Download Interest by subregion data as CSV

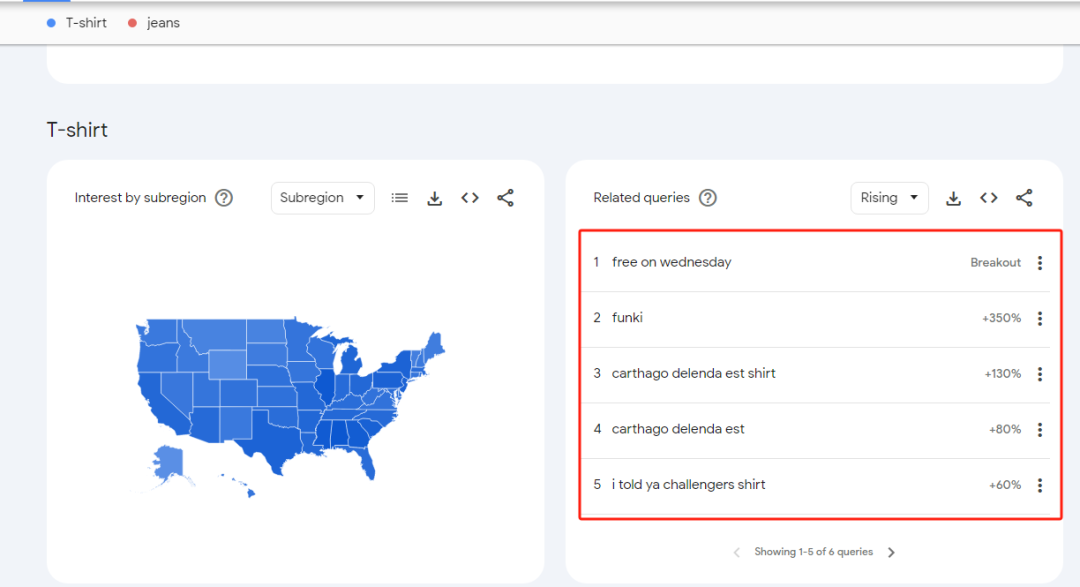(x=435, y=198)
